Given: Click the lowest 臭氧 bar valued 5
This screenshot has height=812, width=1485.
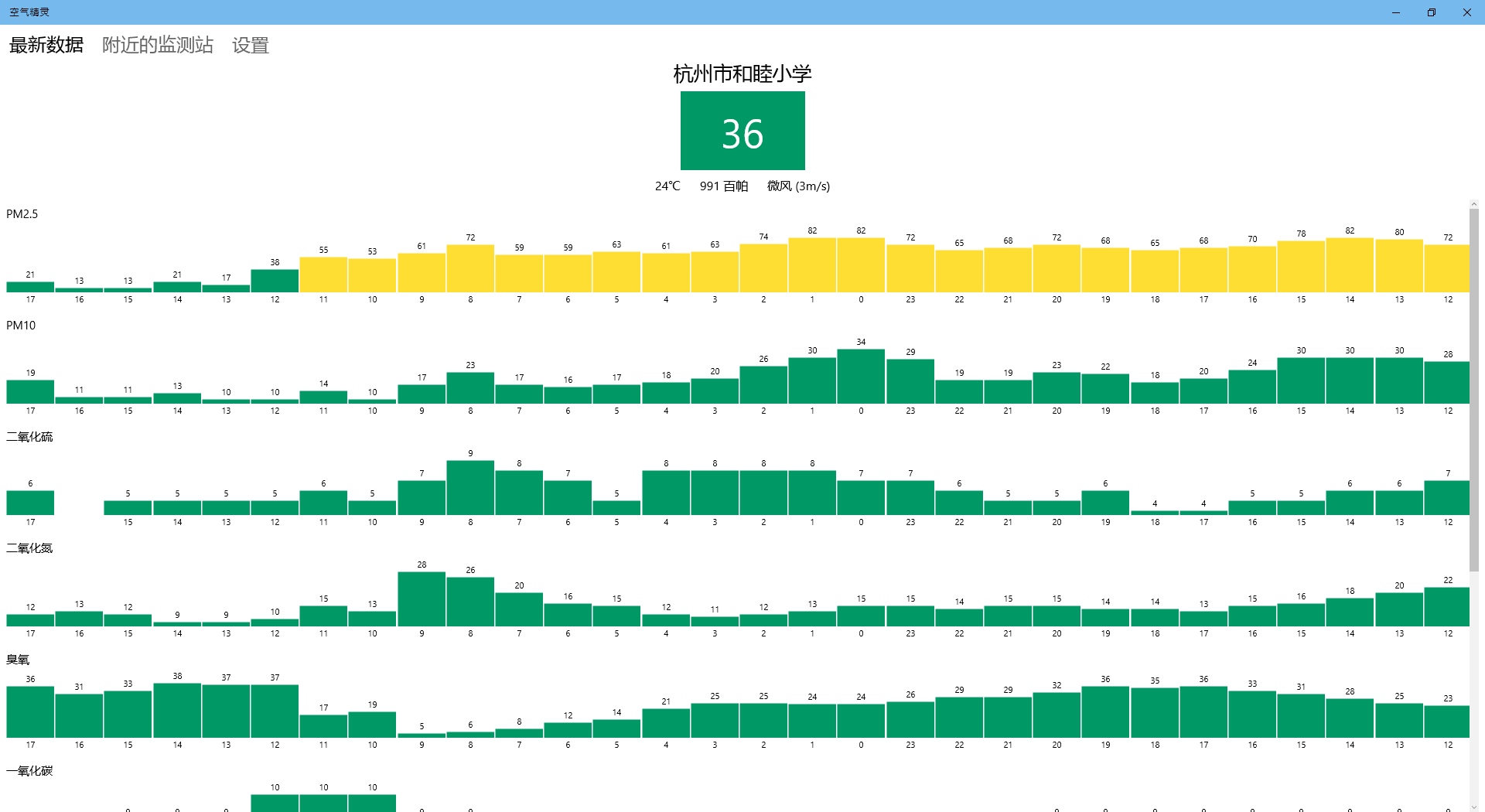Looking at the screenshot, I should coord(422,735).
